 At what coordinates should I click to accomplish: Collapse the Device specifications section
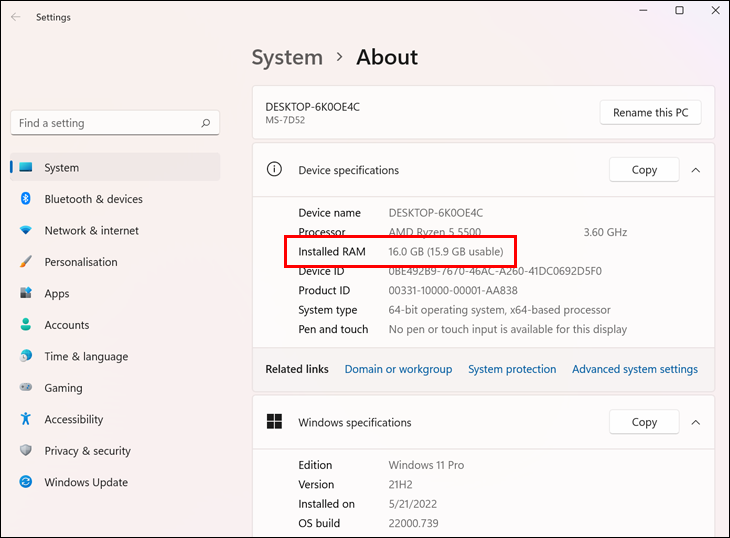[696, 170]
